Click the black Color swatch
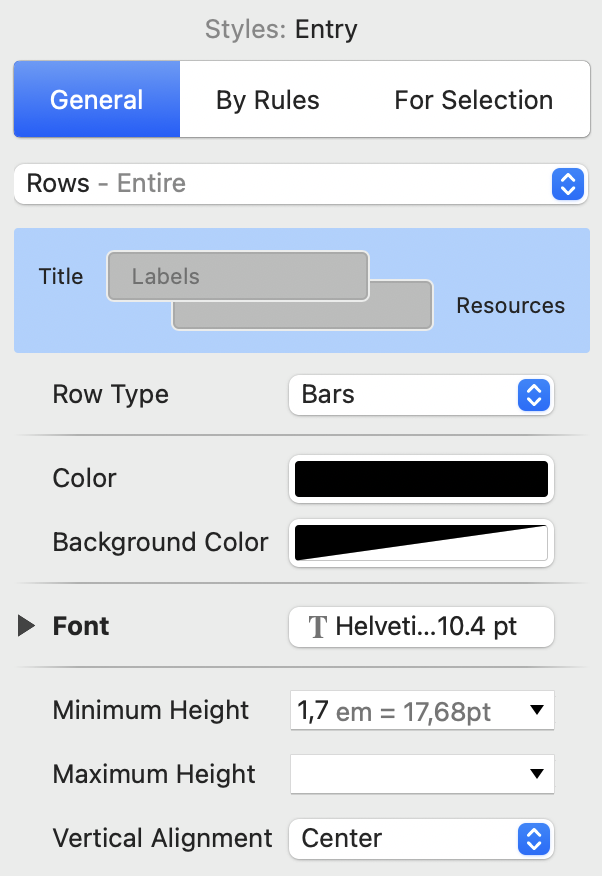 420,479
